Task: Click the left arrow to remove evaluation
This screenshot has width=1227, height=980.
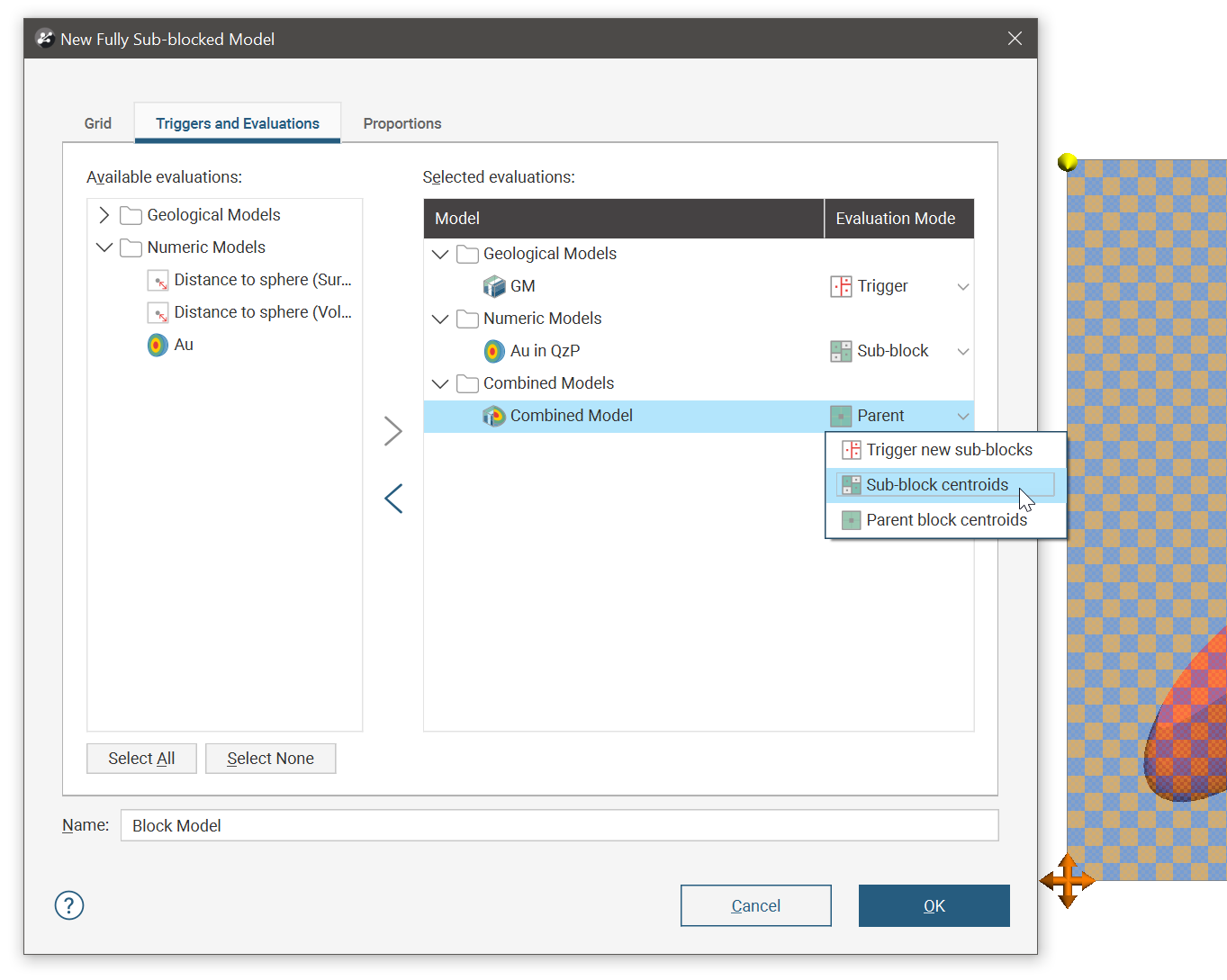Action: tap(392, 499)
